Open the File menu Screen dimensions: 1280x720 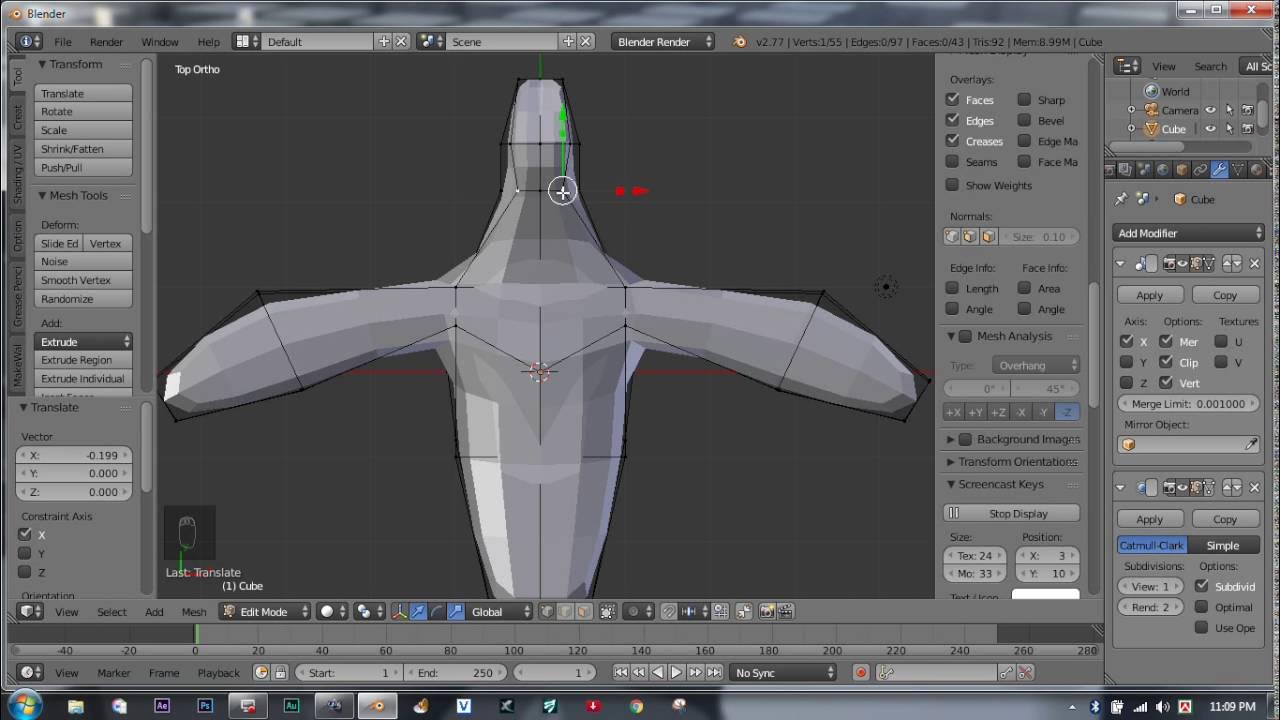tap(63, 42)
